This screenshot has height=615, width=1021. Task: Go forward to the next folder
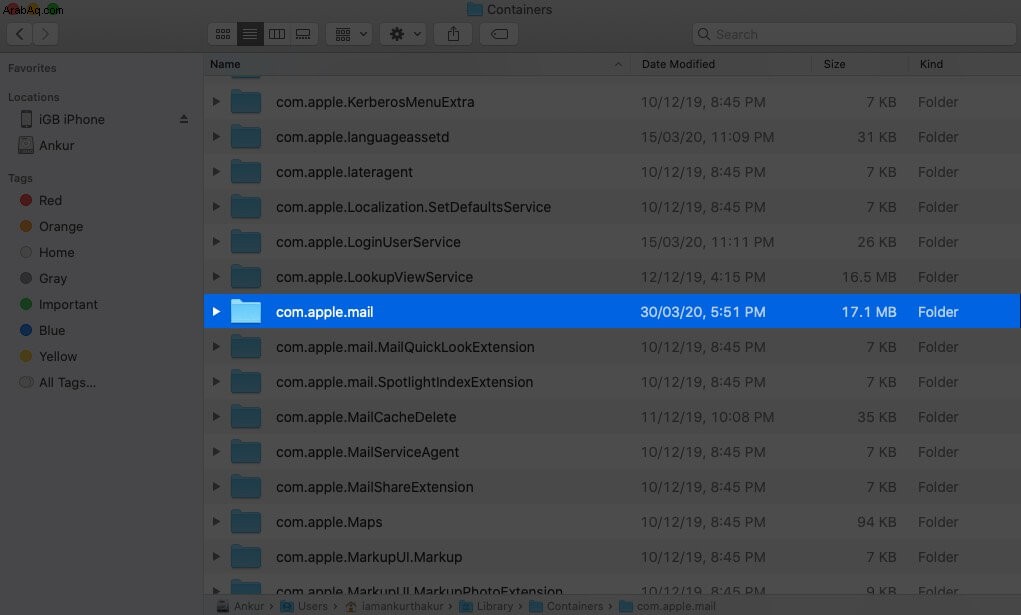pos(45,34)
